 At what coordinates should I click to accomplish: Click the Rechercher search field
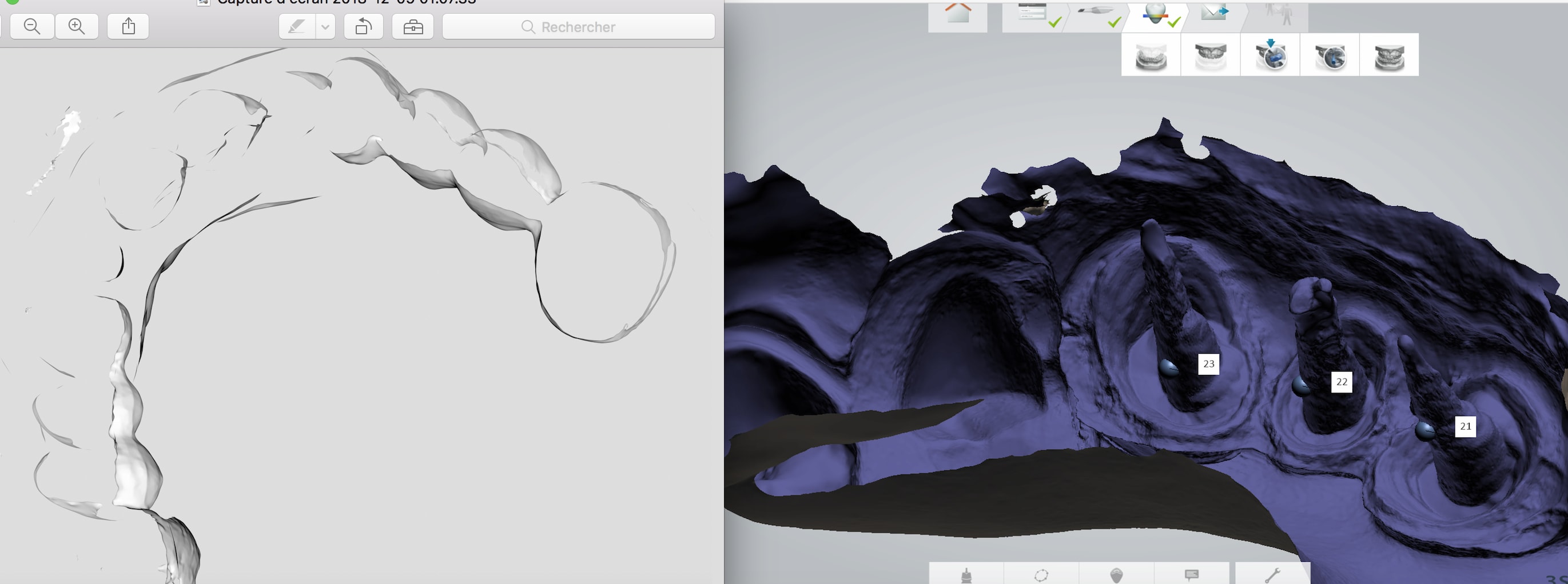coord(578,27)
